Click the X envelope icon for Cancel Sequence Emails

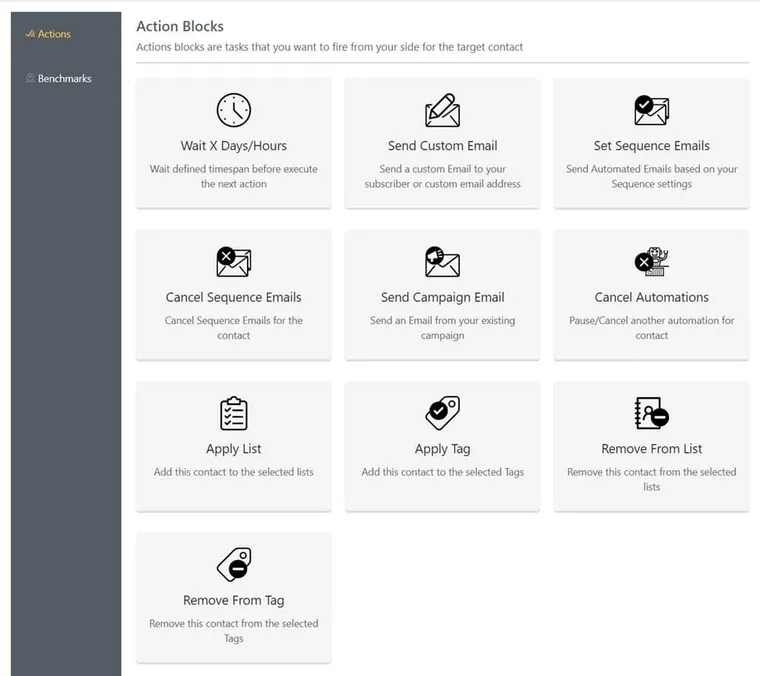[234, 262]
